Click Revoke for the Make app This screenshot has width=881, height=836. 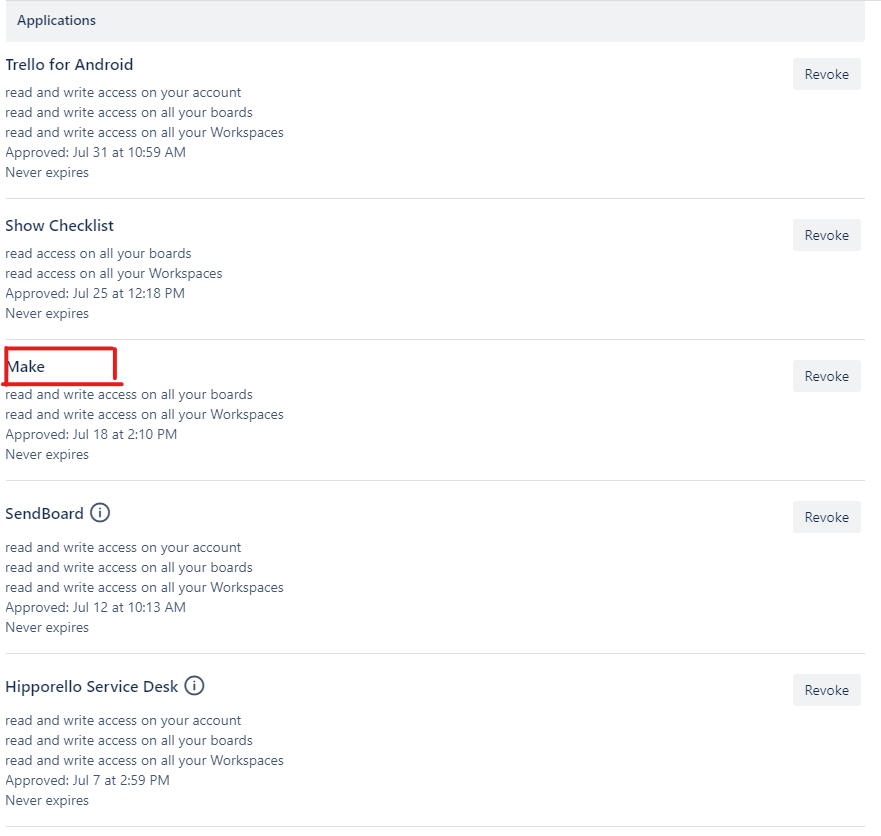[x=826, y=376]
